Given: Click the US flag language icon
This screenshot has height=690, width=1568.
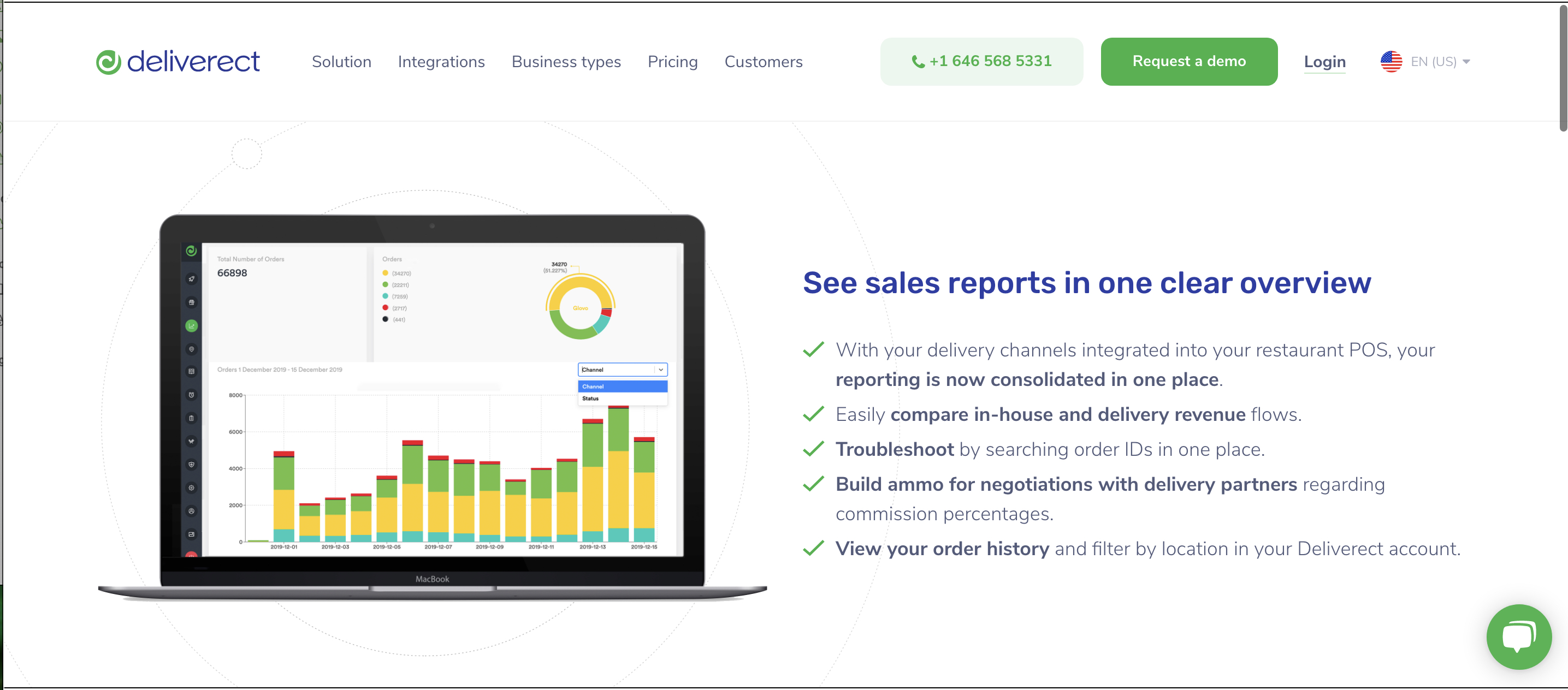Looking at the screenshot, I should [1391, 62].
